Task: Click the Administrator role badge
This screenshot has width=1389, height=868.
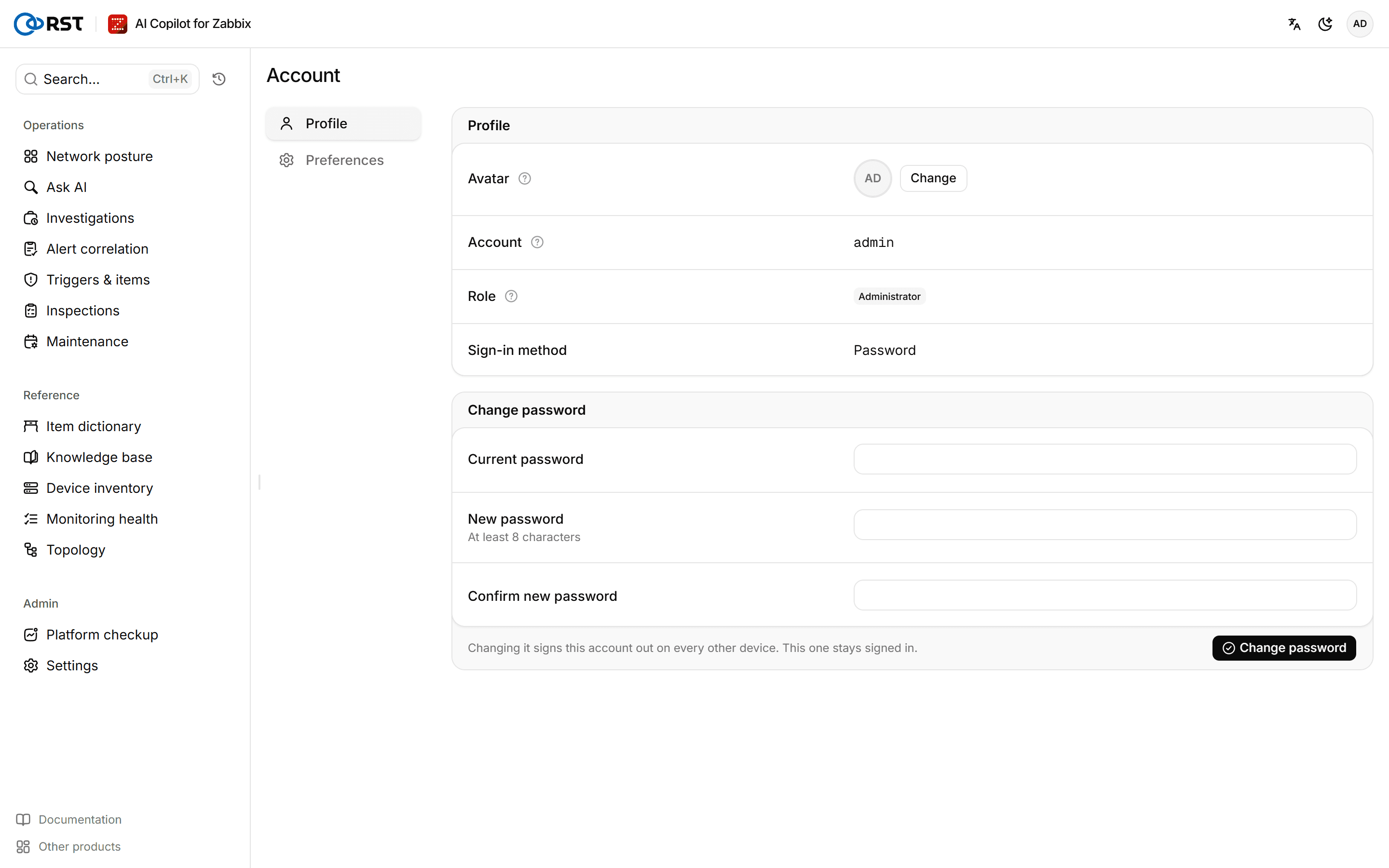Action: click(889, 296)
